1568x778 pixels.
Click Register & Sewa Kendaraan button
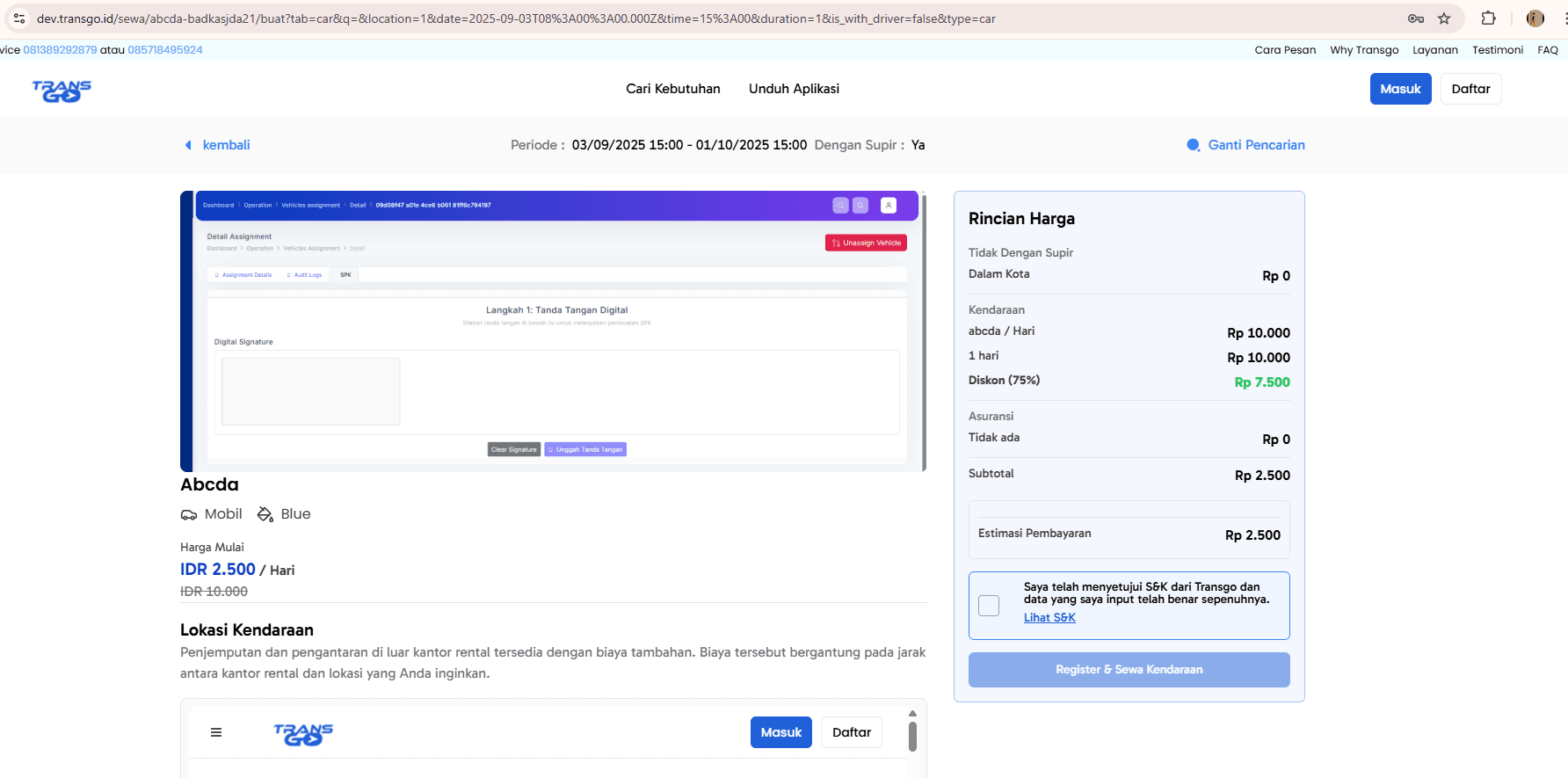click(1129, 670)
